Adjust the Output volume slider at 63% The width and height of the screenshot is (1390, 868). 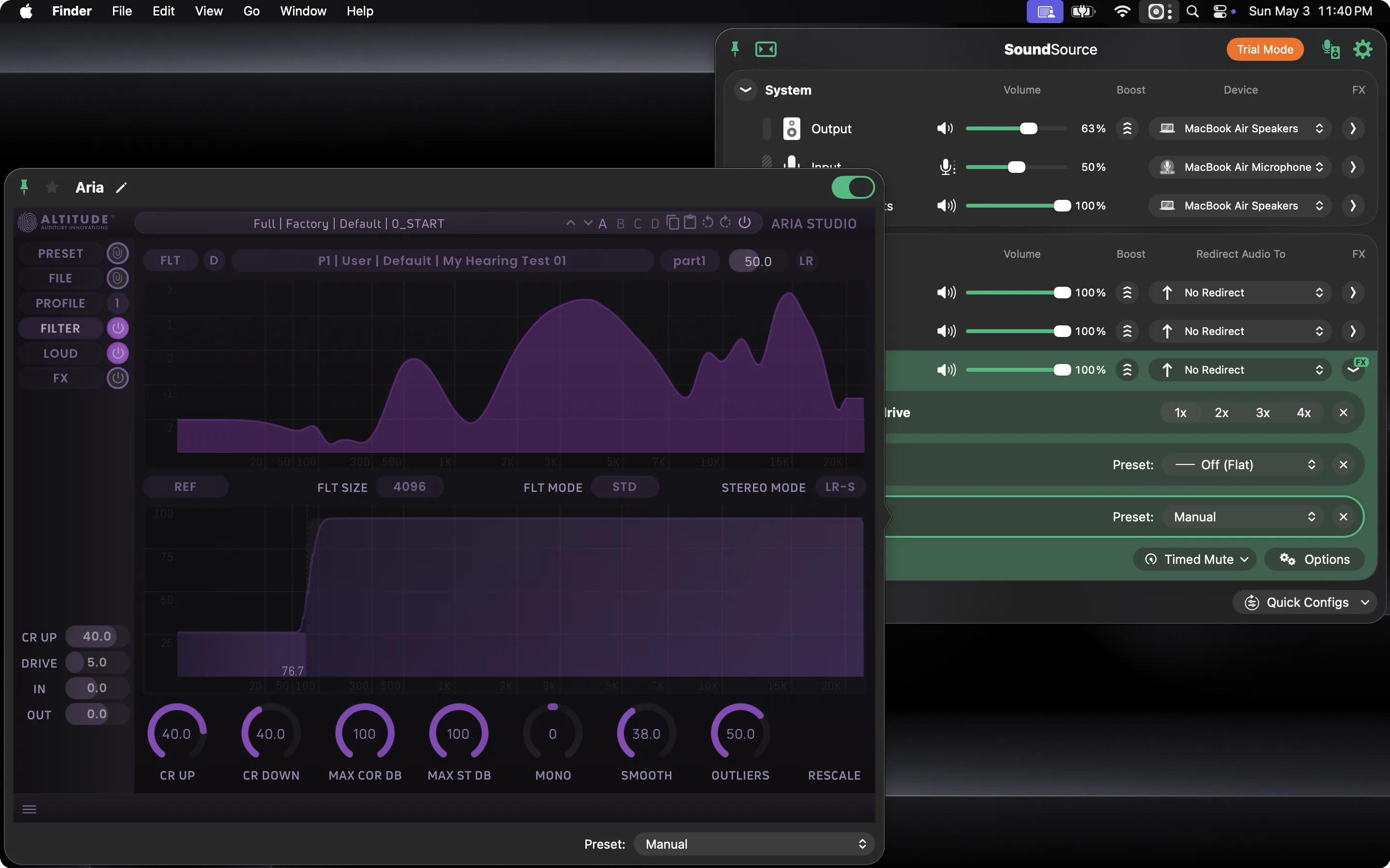1016,128
